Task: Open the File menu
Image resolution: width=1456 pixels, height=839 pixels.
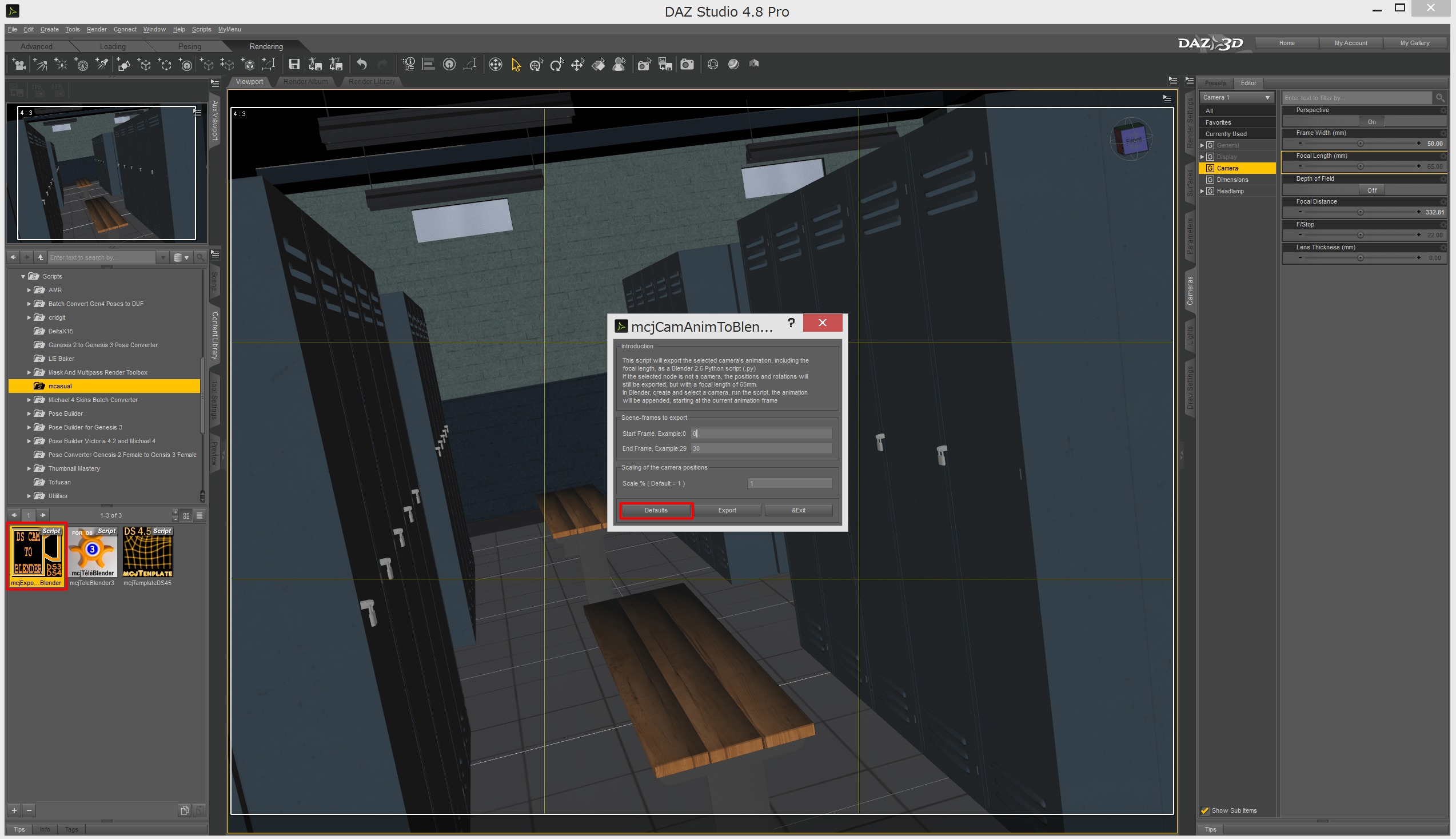Action: click(x=12, y=29)
